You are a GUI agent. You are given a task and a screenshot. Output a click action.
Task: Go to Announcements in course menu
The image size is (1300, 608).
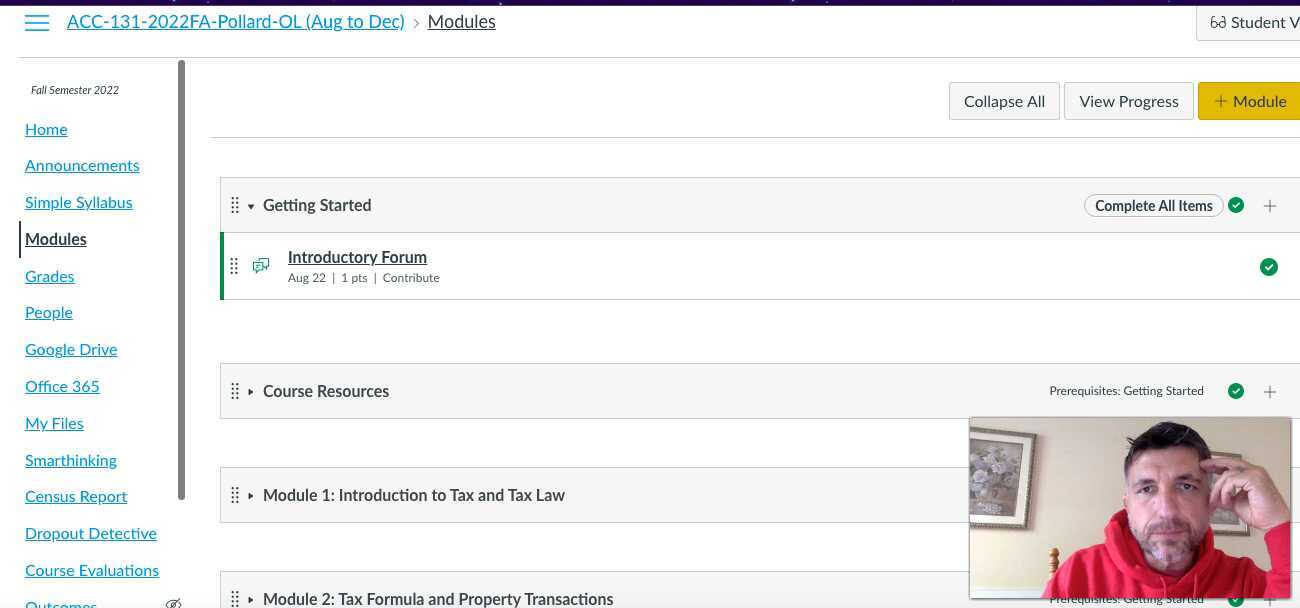click(82, 166)
